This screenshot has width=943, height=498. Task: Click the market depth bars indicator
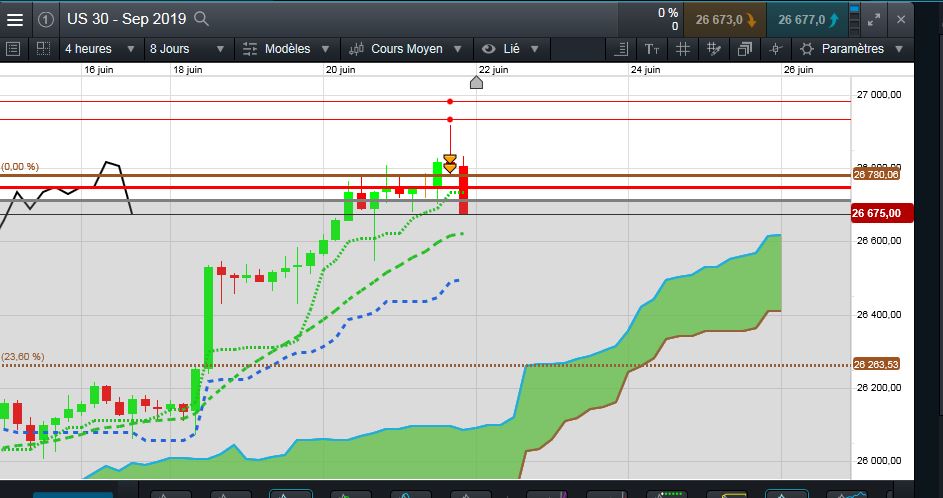(x=855, y=19)
